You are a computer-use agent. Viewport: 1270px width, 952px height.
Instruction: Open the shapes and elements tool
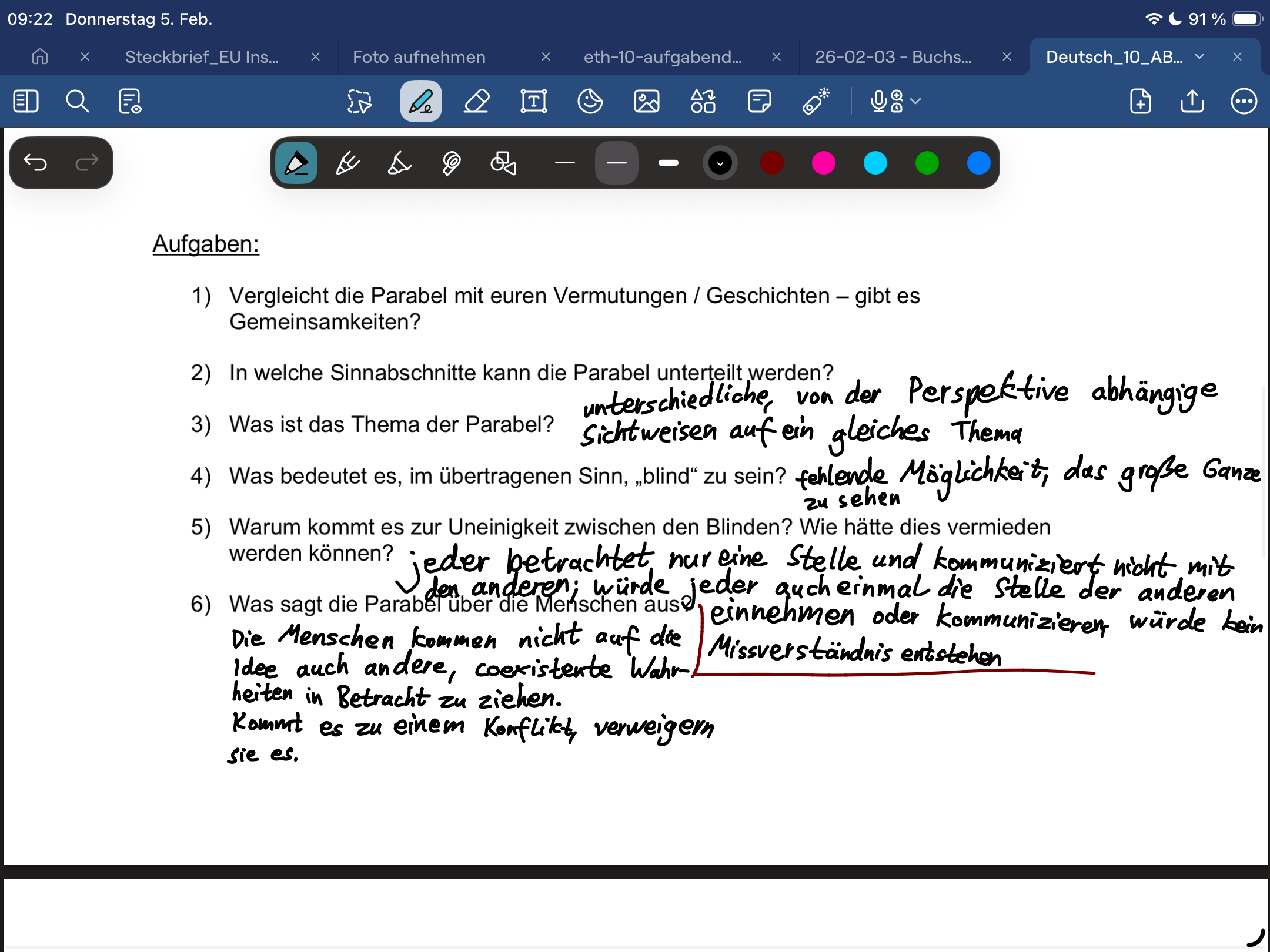point(703,101)
